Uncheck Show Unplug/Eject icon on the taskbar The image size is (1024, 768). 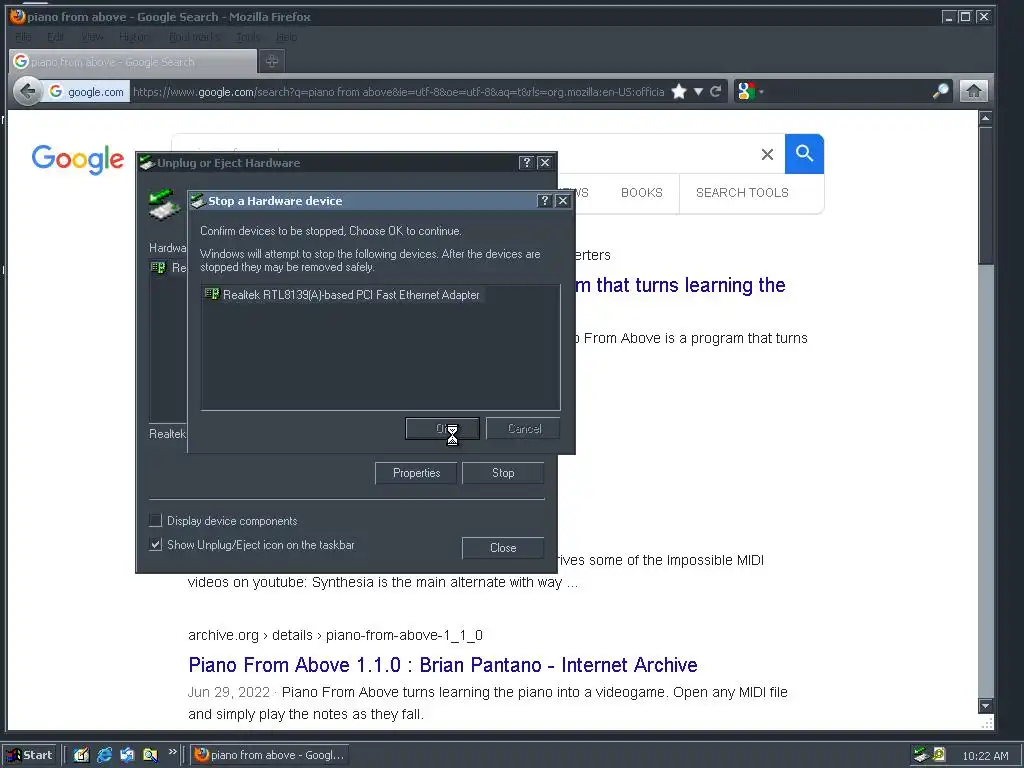[x=155, y=545]
